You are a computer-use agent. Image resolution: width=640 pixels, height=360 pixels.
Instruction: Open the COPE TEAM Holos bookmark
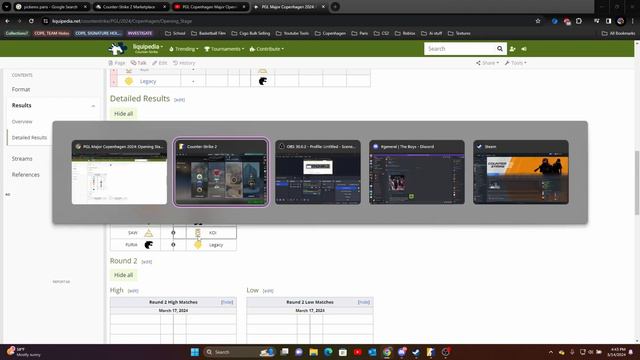click(x=52, y=33)
